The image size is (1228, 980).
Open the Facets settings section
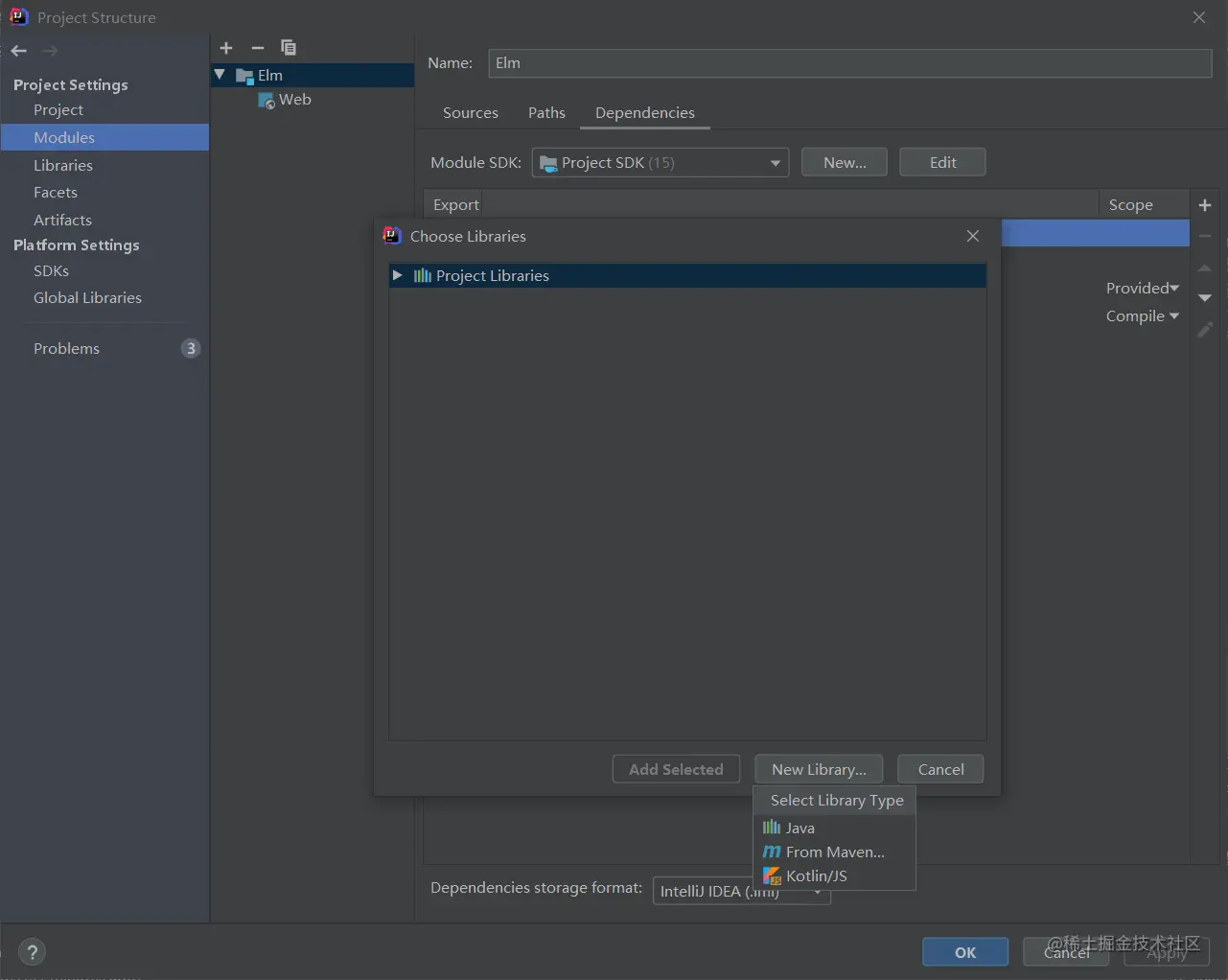[x=56, y=193]
